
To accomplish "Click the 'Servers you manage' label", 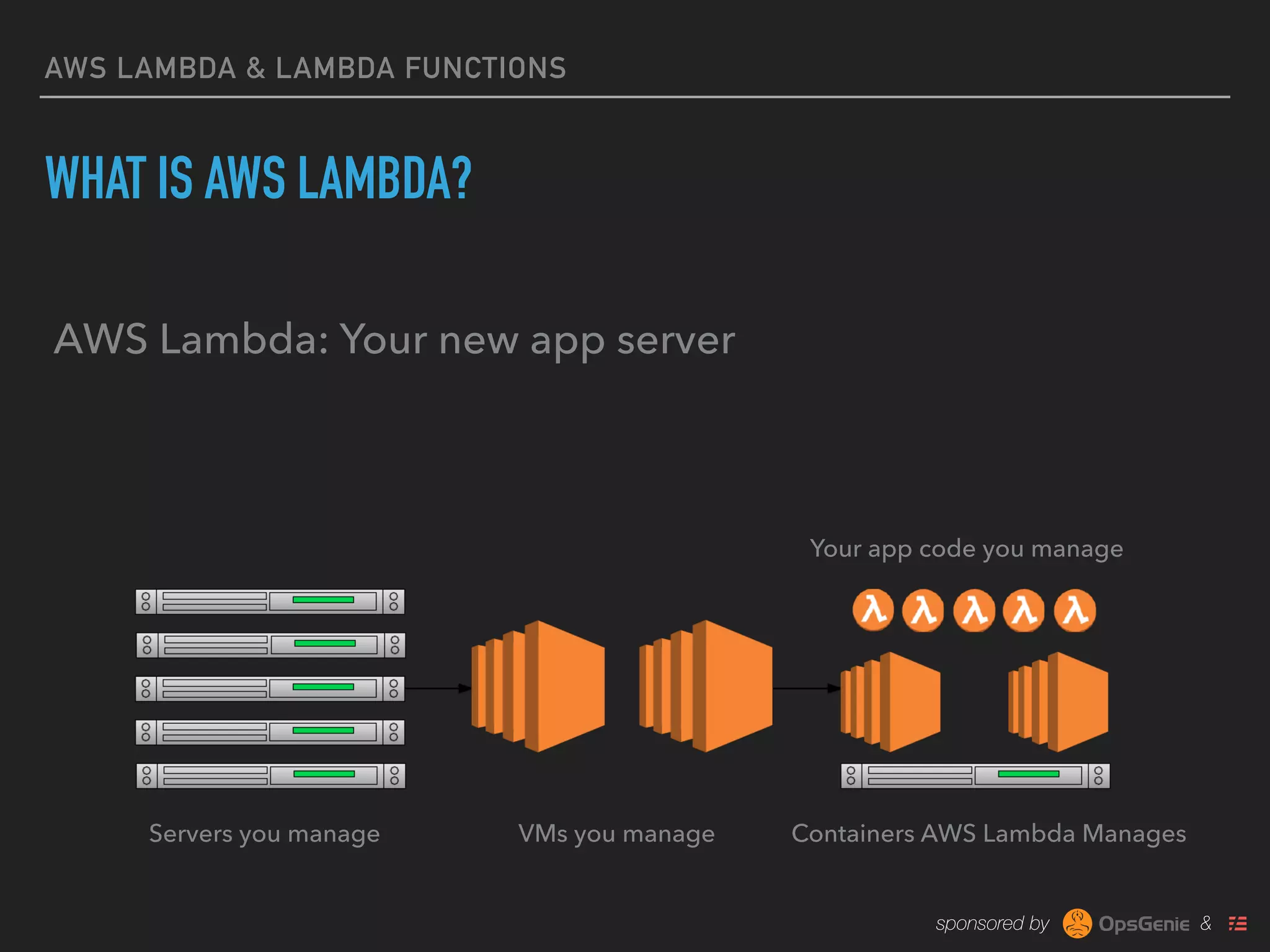I will (x=265, y=834).
